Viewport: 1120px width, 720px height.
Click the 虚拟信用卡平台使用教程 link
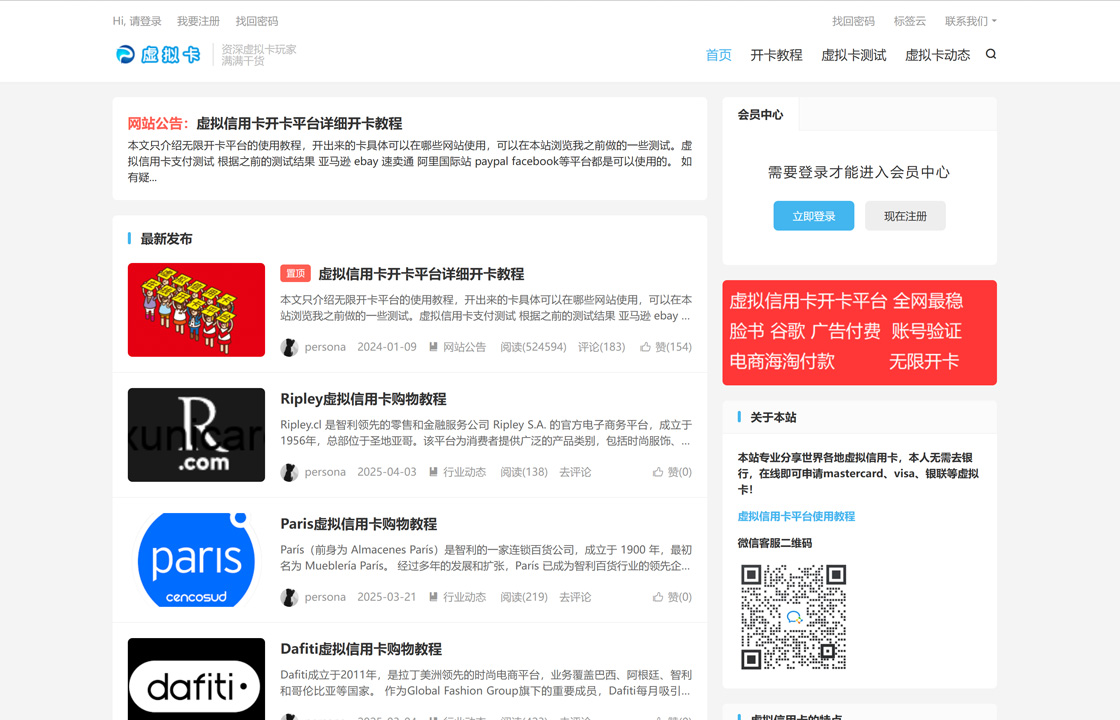point(796,516)
